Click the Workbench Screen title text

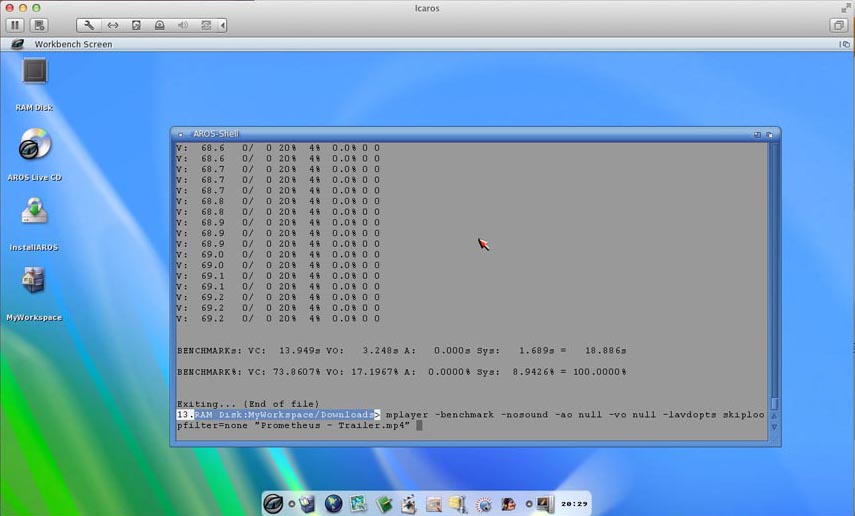74,44
